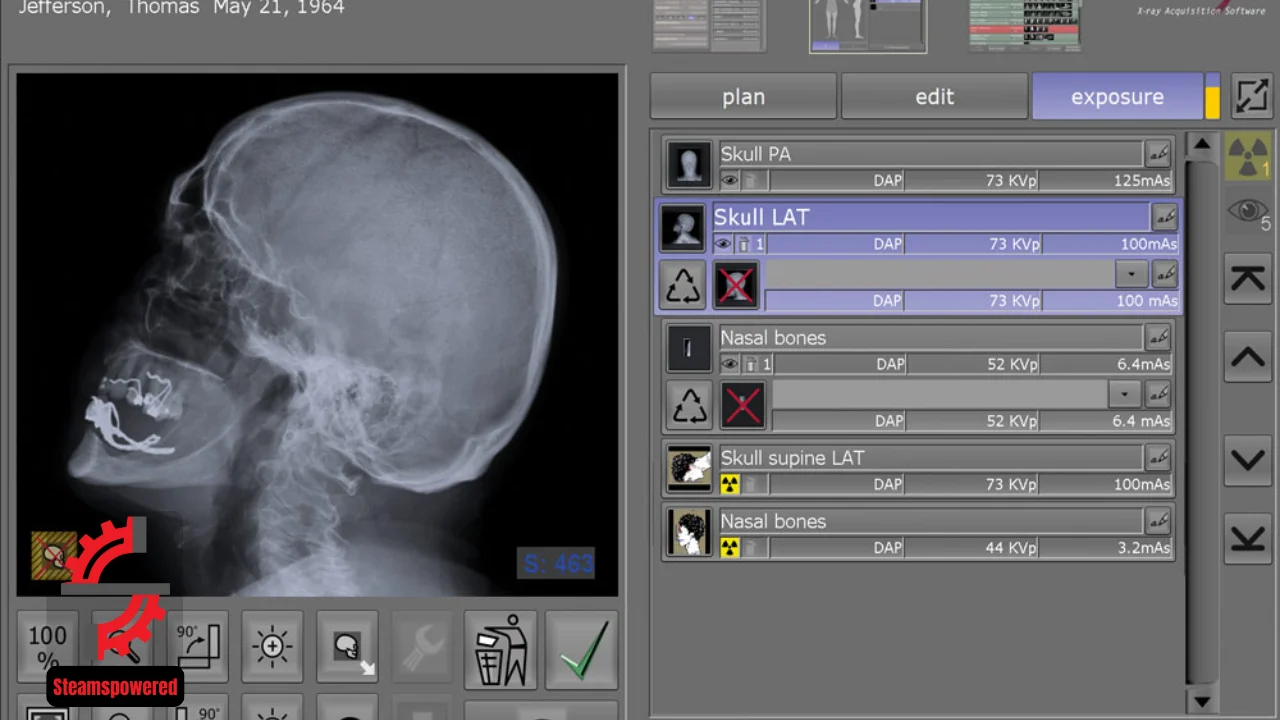Select the first Nasal bones thumbnail
The image size is (1280, 720).
[x=689, y=348]
